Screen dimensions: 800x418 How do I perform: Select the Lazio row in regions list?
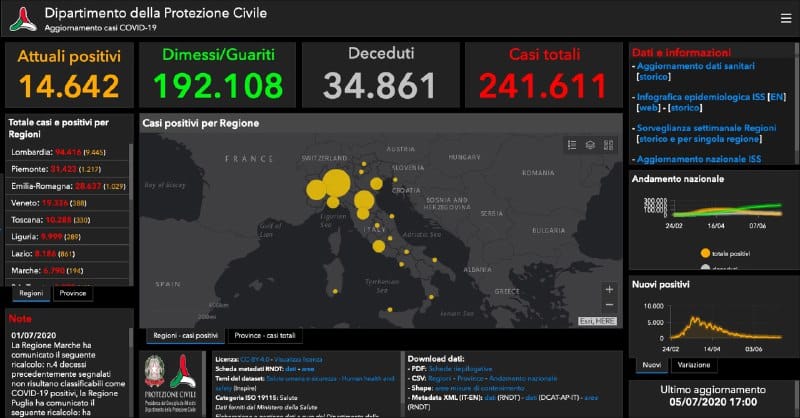point(67,254)
